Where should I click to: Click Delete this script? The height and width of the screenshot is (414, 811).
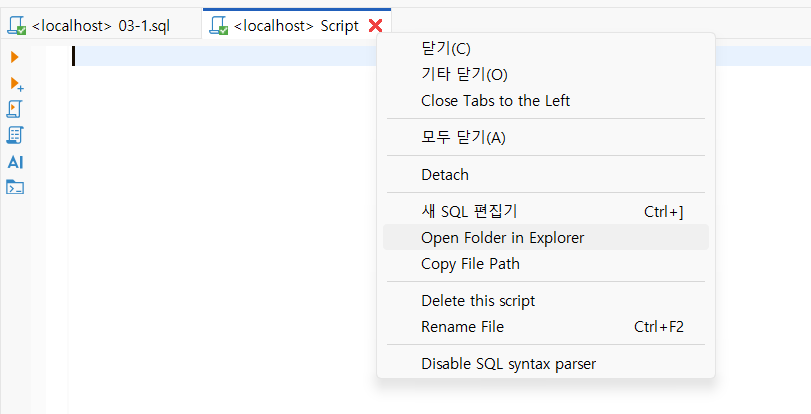pyautogui.click(x=478, y=301)
